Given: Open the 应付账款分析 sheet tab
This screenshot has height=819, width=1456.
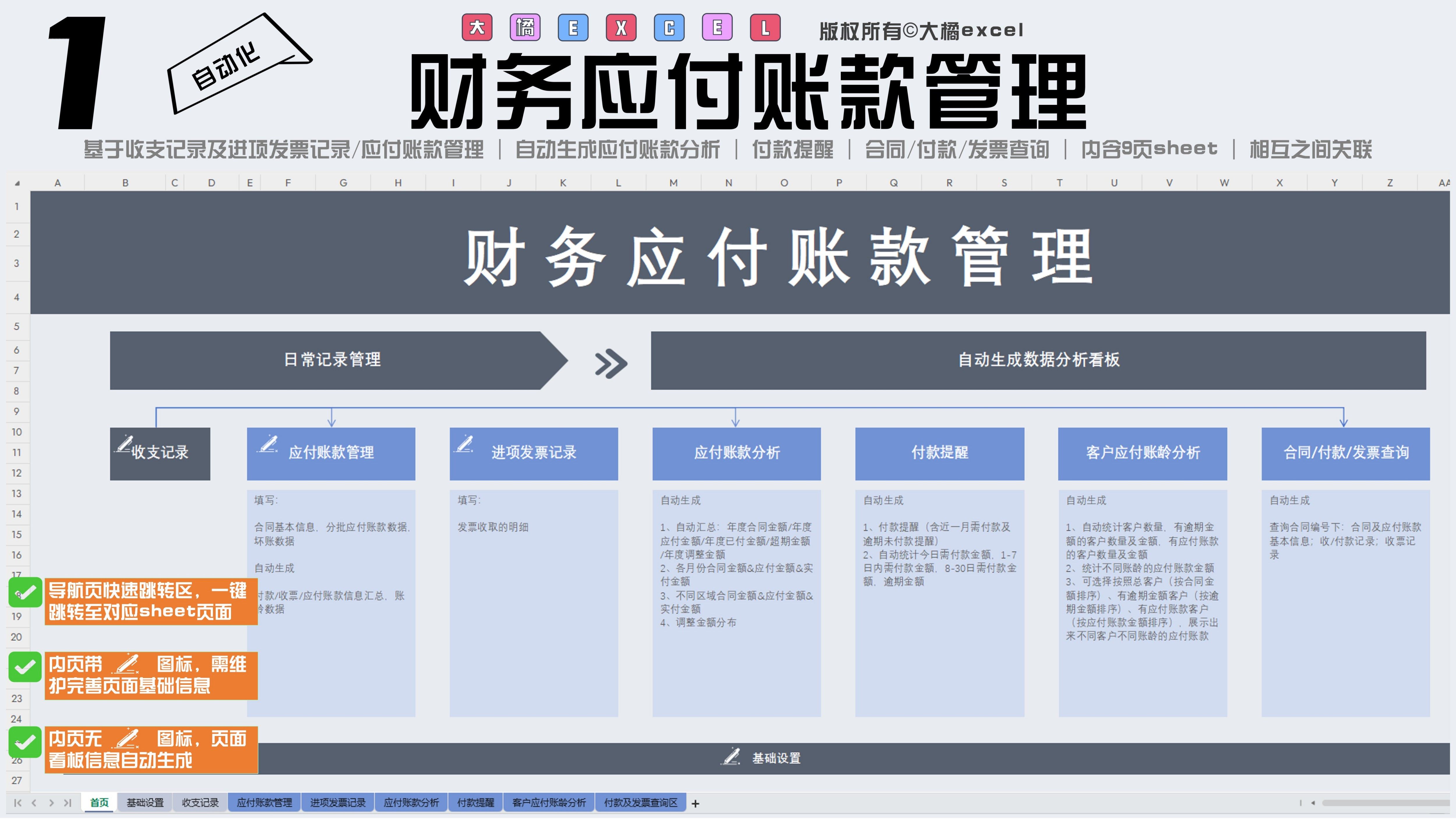Looking at the screenshot, I should pos(411,803).
